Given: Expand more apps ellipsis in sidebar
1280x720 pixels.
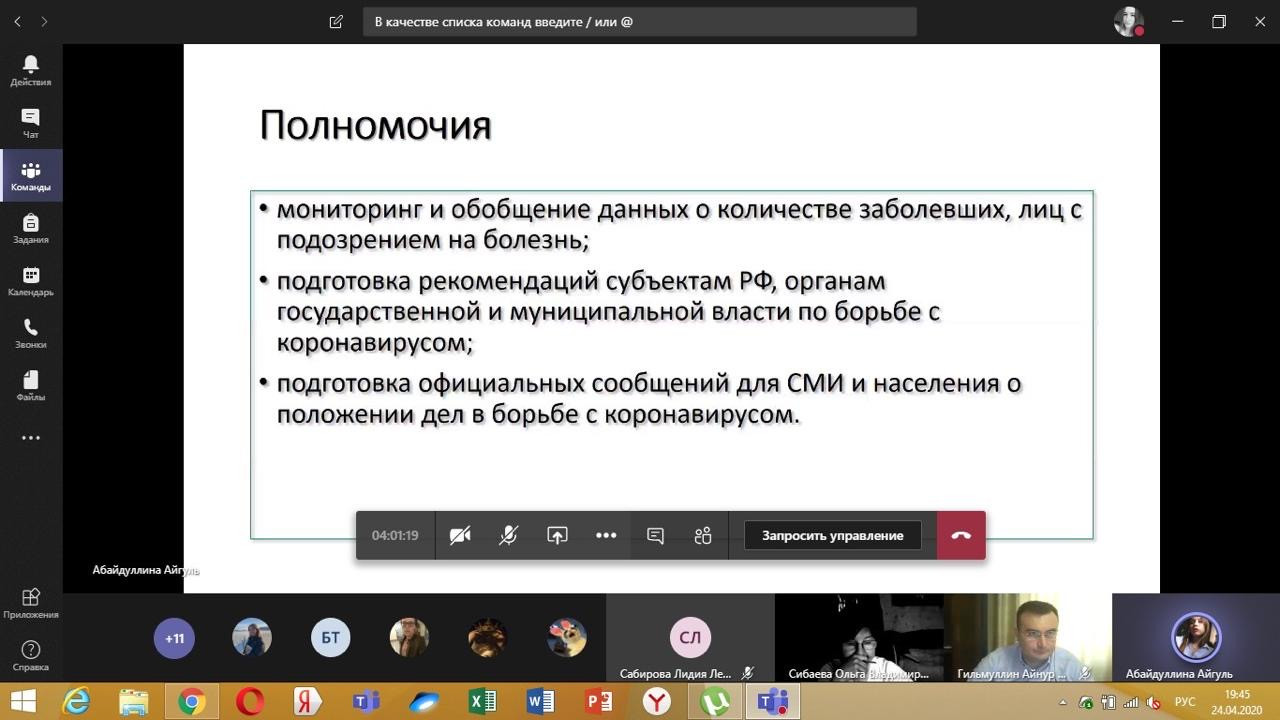Looking at the screenshot, I should click(x=30, y=438).
